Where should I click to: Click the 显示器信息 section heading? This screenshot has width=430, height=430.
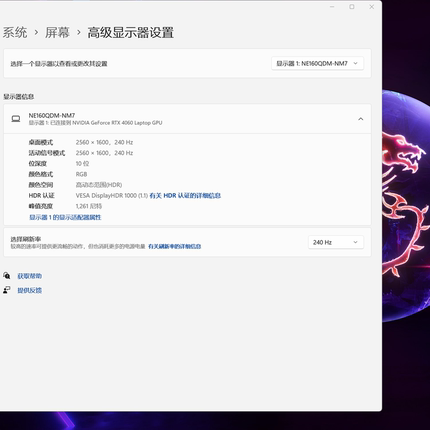(x=19, y=97)
